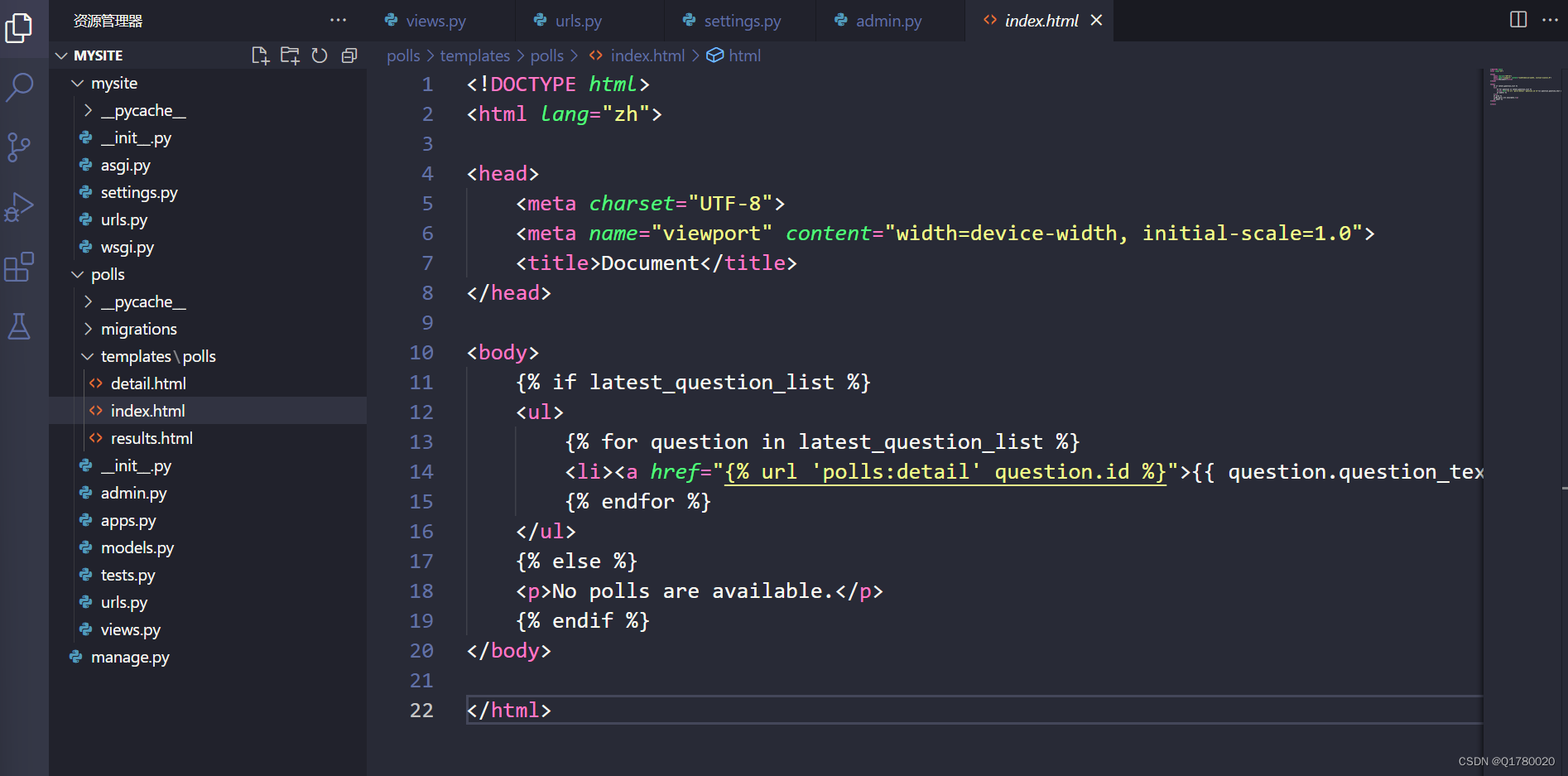Open __init__.py under mysite folder
The image size is (1568, 776).
coord(208,137)
